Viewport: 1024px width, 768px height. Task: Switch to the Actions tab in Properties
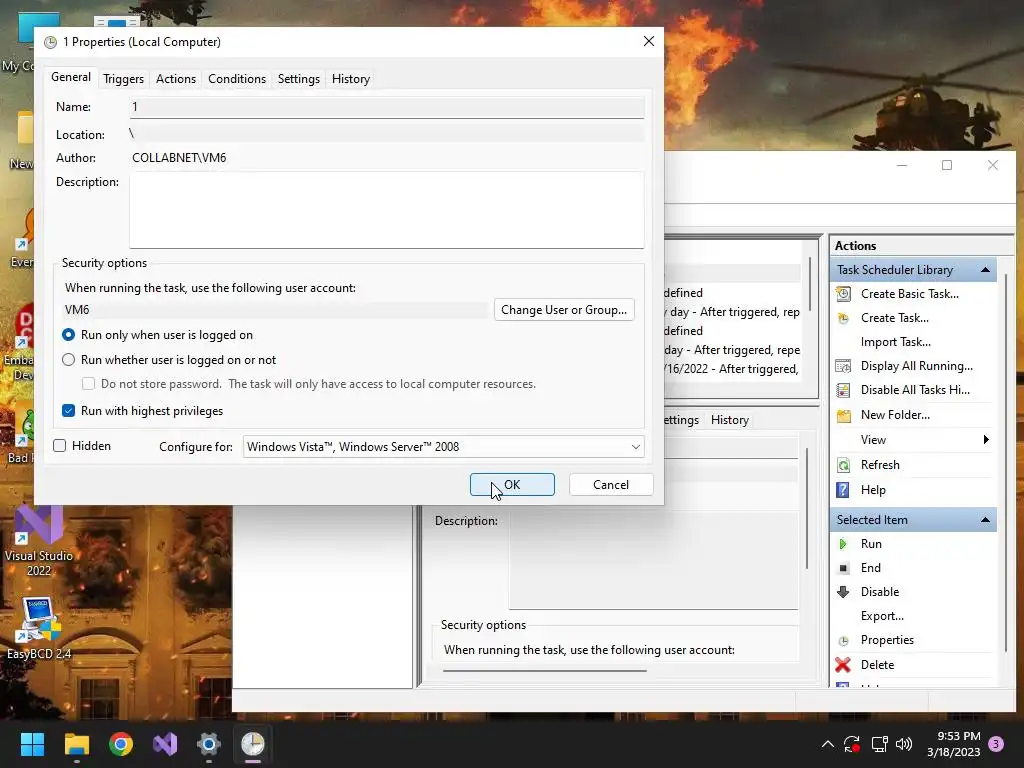[176, 79]
